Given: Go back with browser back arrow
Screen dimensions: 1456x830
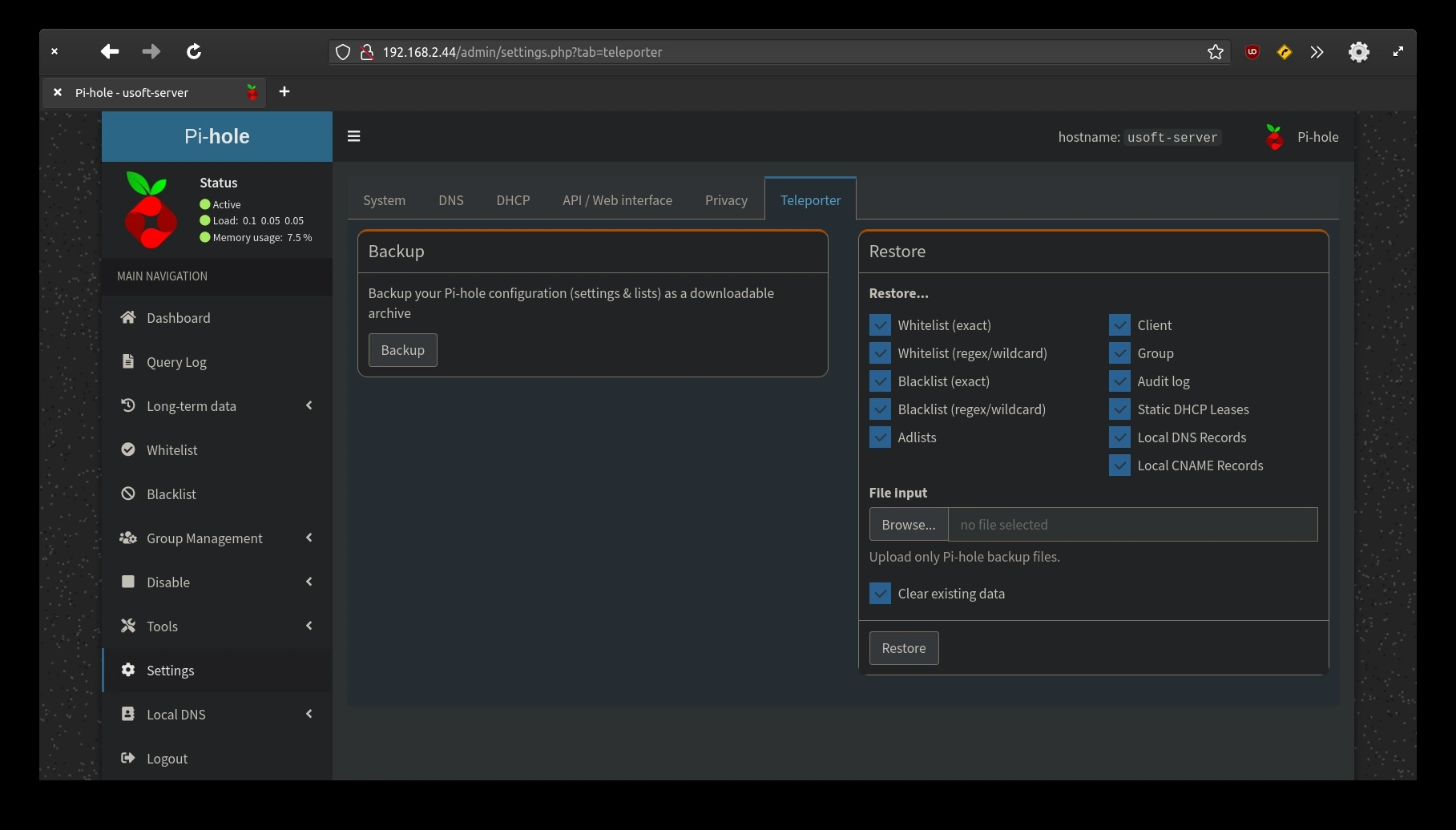Looking at the screenshot, I should tap(110, 51).
